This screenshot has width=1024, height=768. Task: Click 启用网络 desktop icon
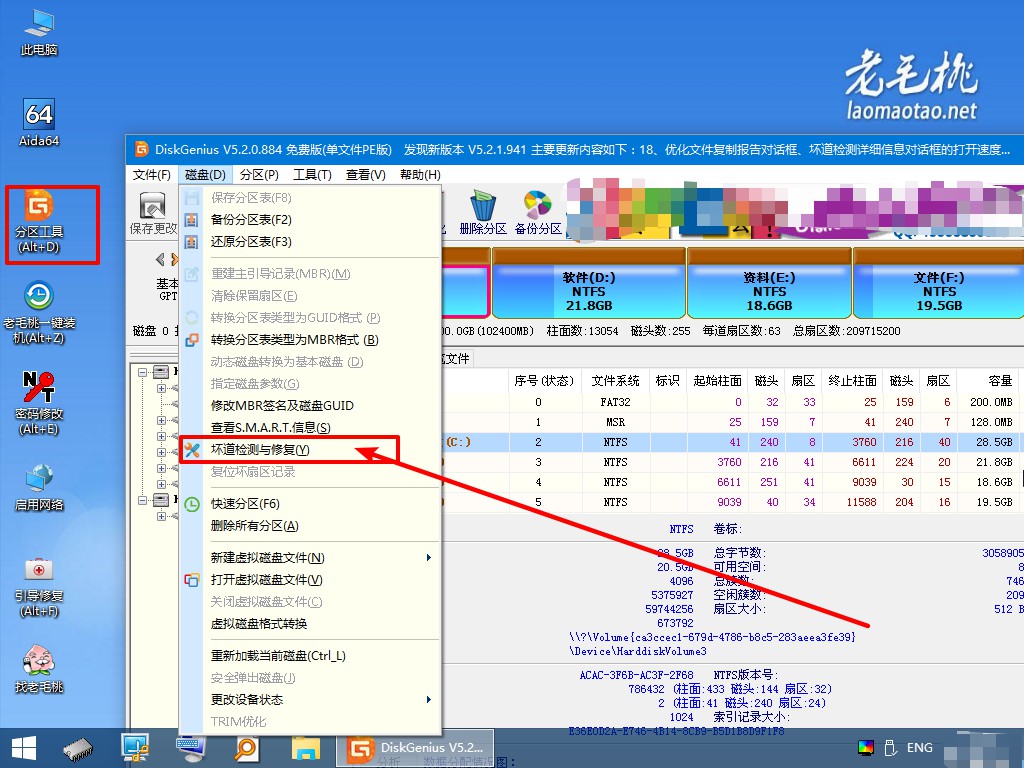point(39,487)
